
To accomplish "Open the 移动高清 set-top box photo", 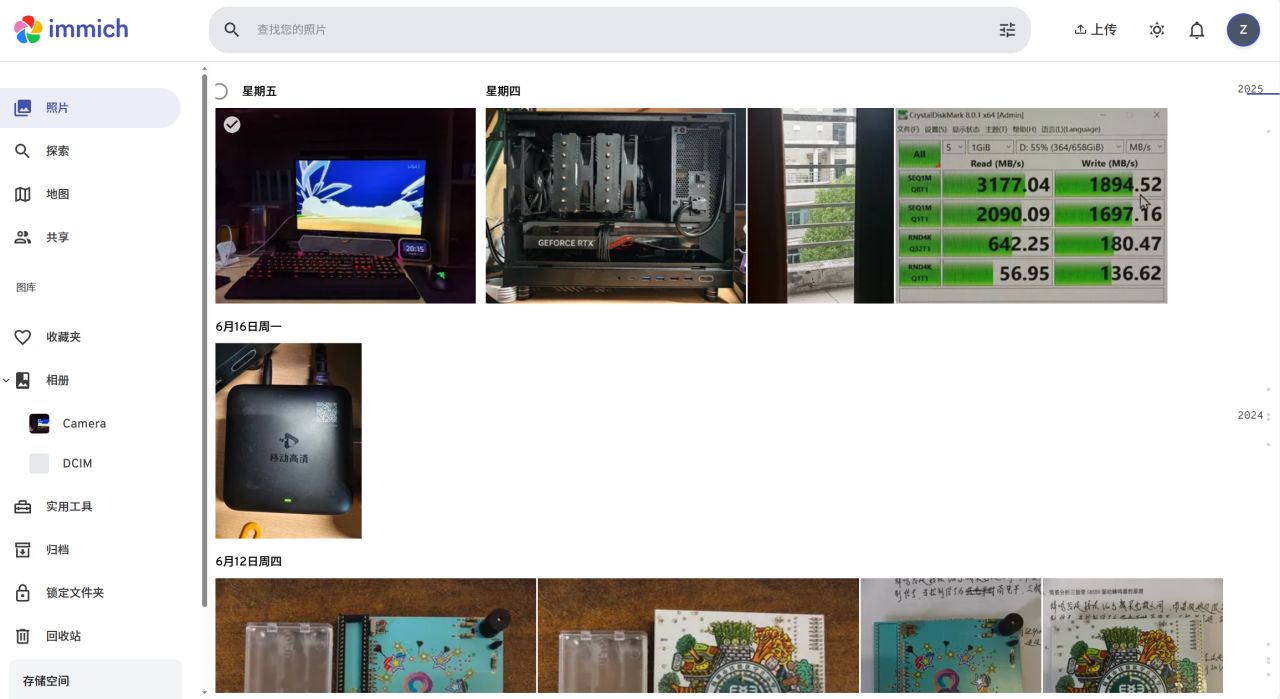I will [289, 441].
